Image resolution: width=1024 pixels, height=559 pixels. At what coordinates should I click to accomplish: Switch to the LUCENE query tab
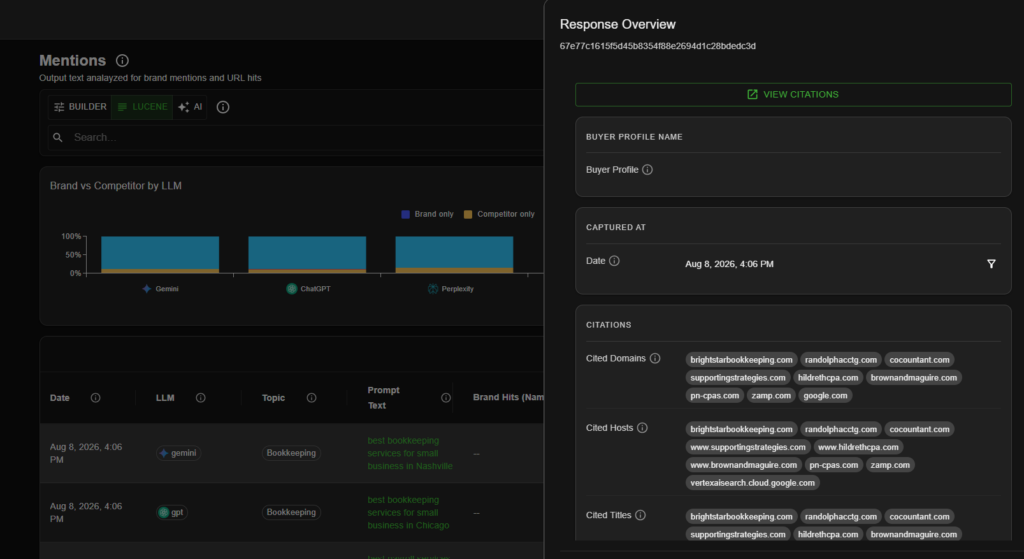pyautogui.click(x=142, y=107)
